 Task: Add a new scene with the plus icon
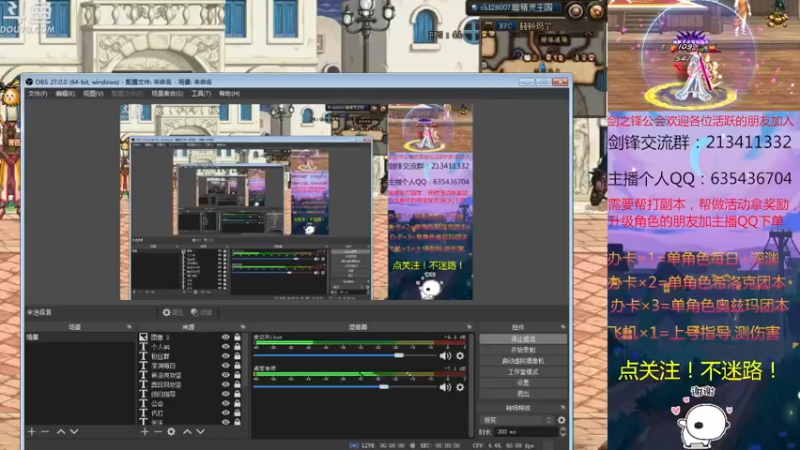click(x=32, y=432)
